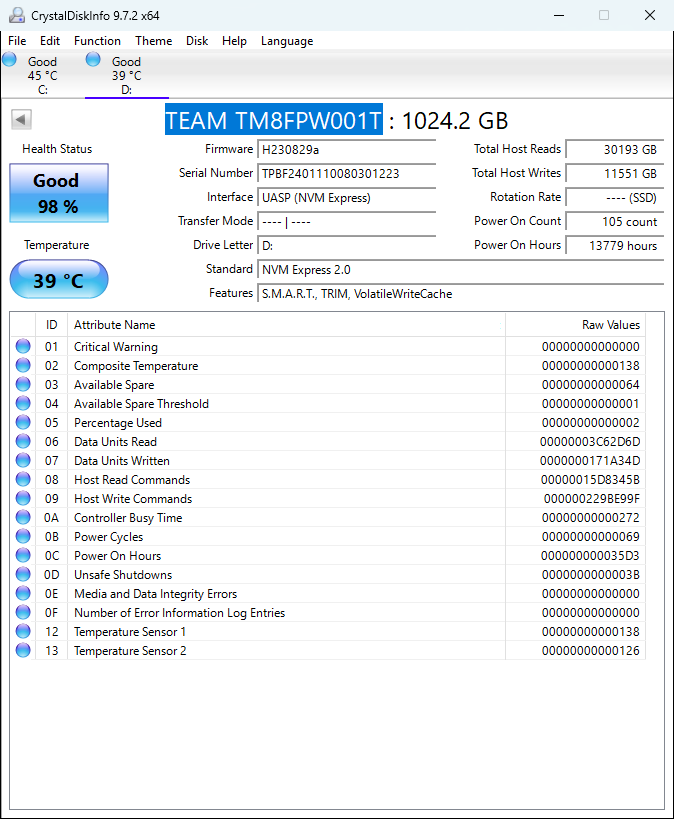Click status orb for Host Write Commands row
The width and height of the screenshot is (674, 819).
tap(23, 498)
